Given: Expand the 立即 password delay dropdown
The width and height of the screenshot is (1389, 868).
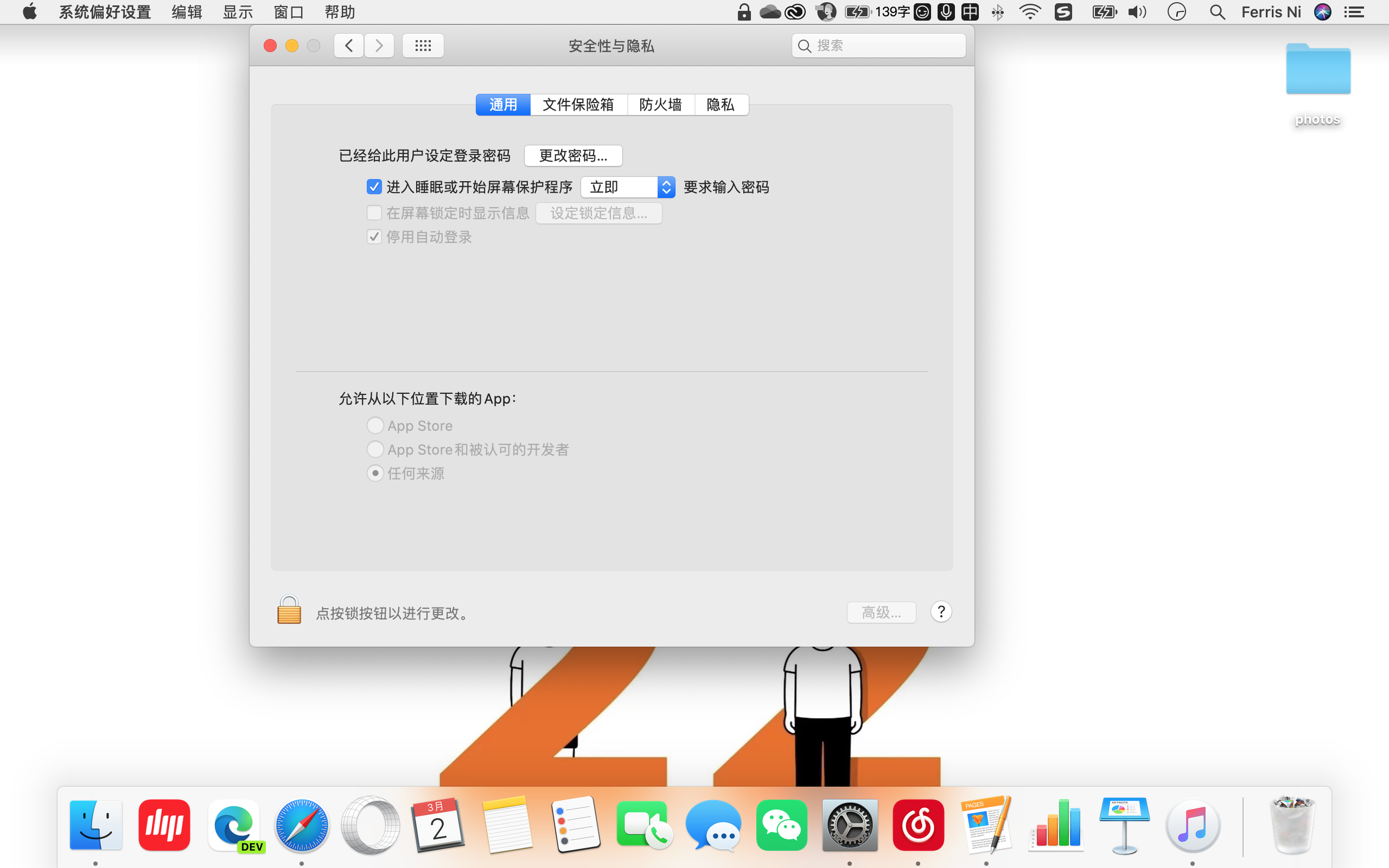Looking at the screenshot, I should 627,187.
